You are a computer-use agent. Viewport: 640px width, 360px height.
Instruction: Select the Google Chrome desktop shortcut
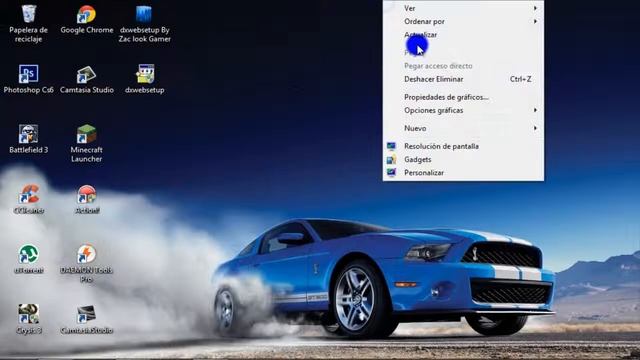click(x=87, y=20)
